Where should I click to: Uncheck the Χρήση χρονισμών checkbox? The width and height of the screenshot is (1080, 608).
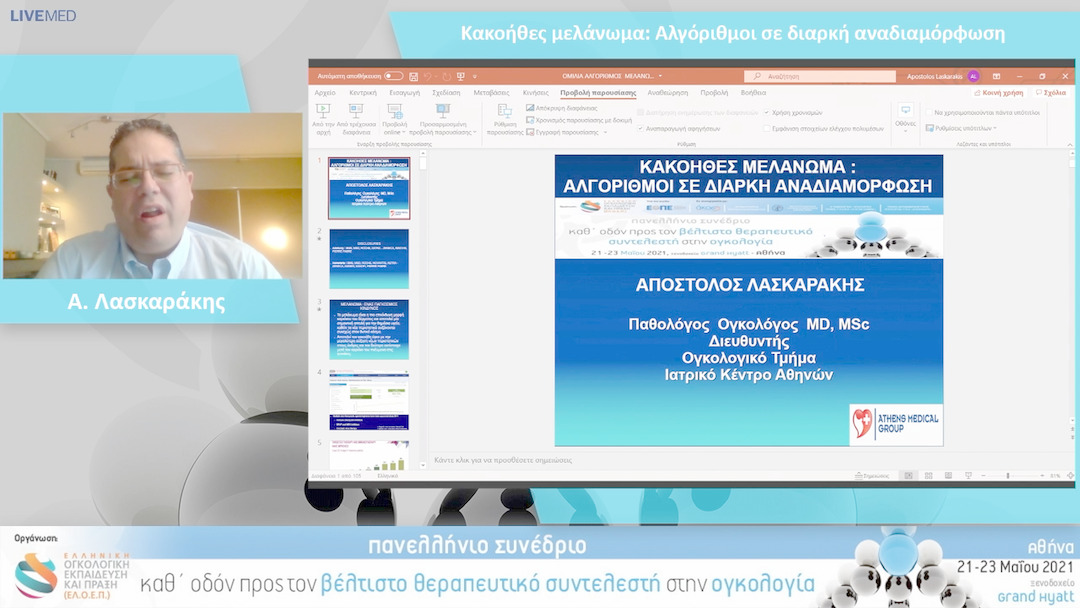[x=768, y=111]
